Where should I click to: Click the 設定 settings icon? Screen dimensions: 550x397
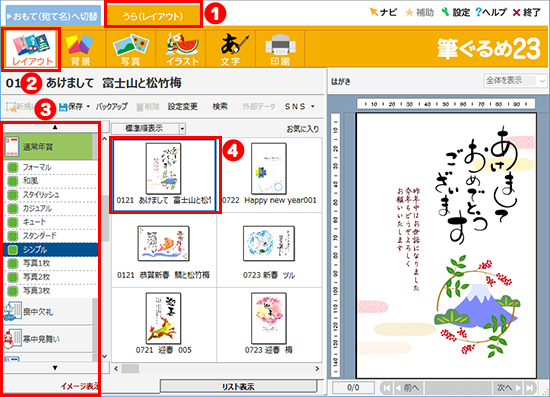pyautogui.click(x=445, y=12)
